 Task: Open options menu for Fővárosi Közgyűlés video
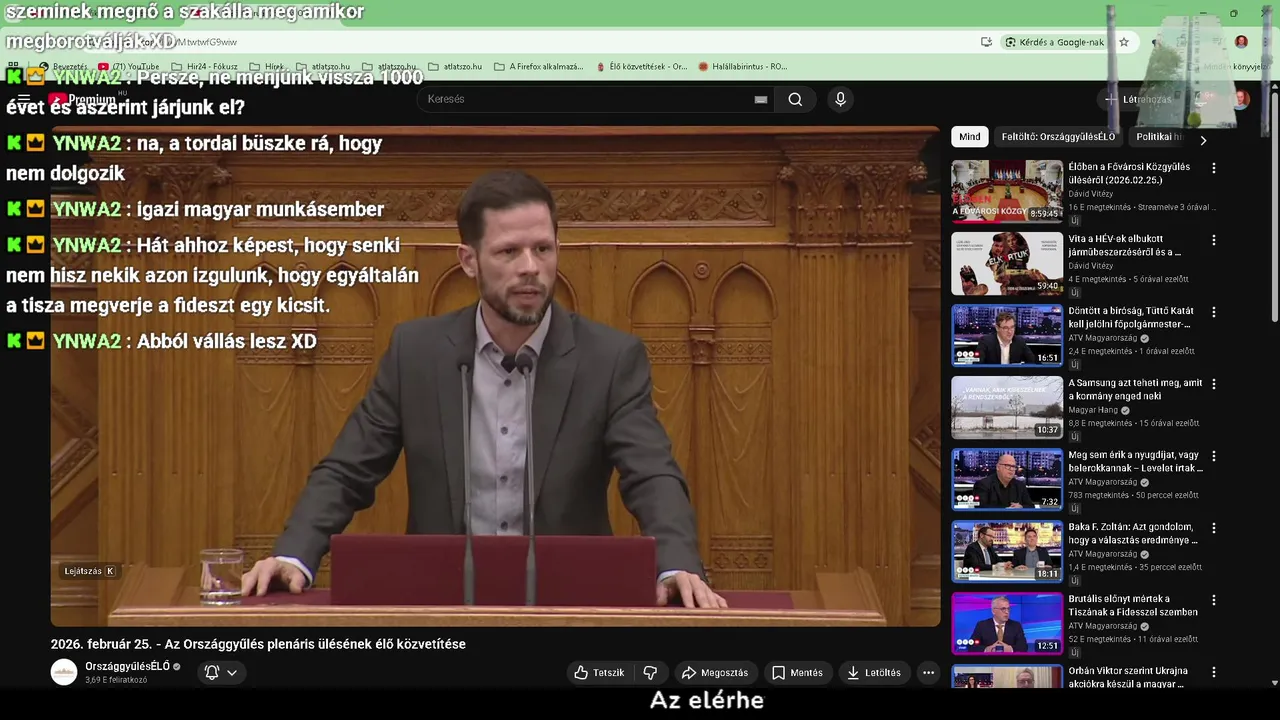[x=1214, y=168]
